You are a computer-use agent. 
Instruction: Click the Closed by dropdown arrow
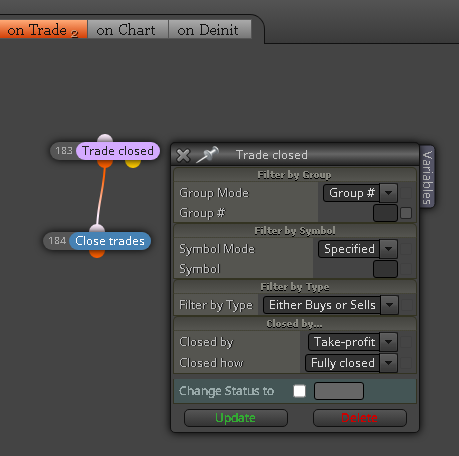coord(388,342)
